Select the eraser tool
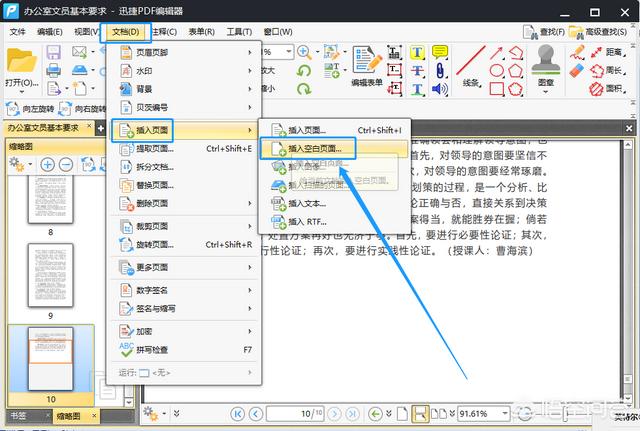 (x=577, y=71)
